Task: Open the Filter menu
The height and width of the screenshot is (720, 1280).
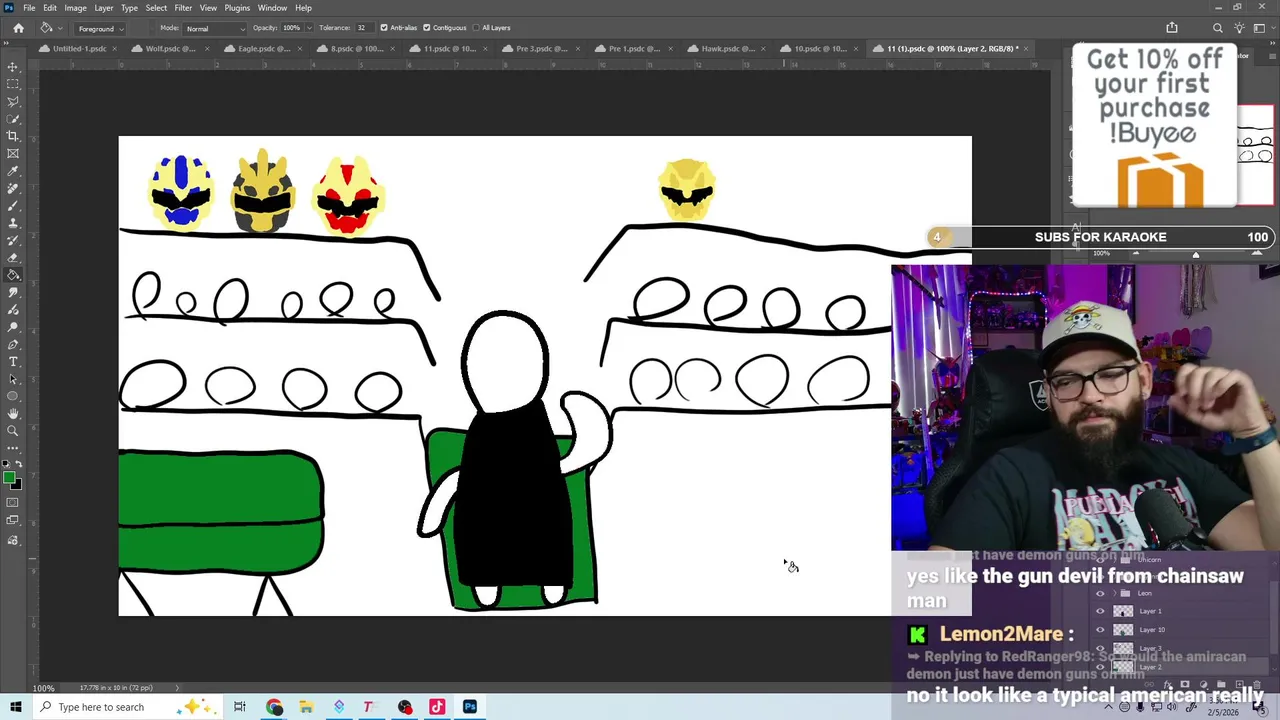Action: [x=183, y=8]
